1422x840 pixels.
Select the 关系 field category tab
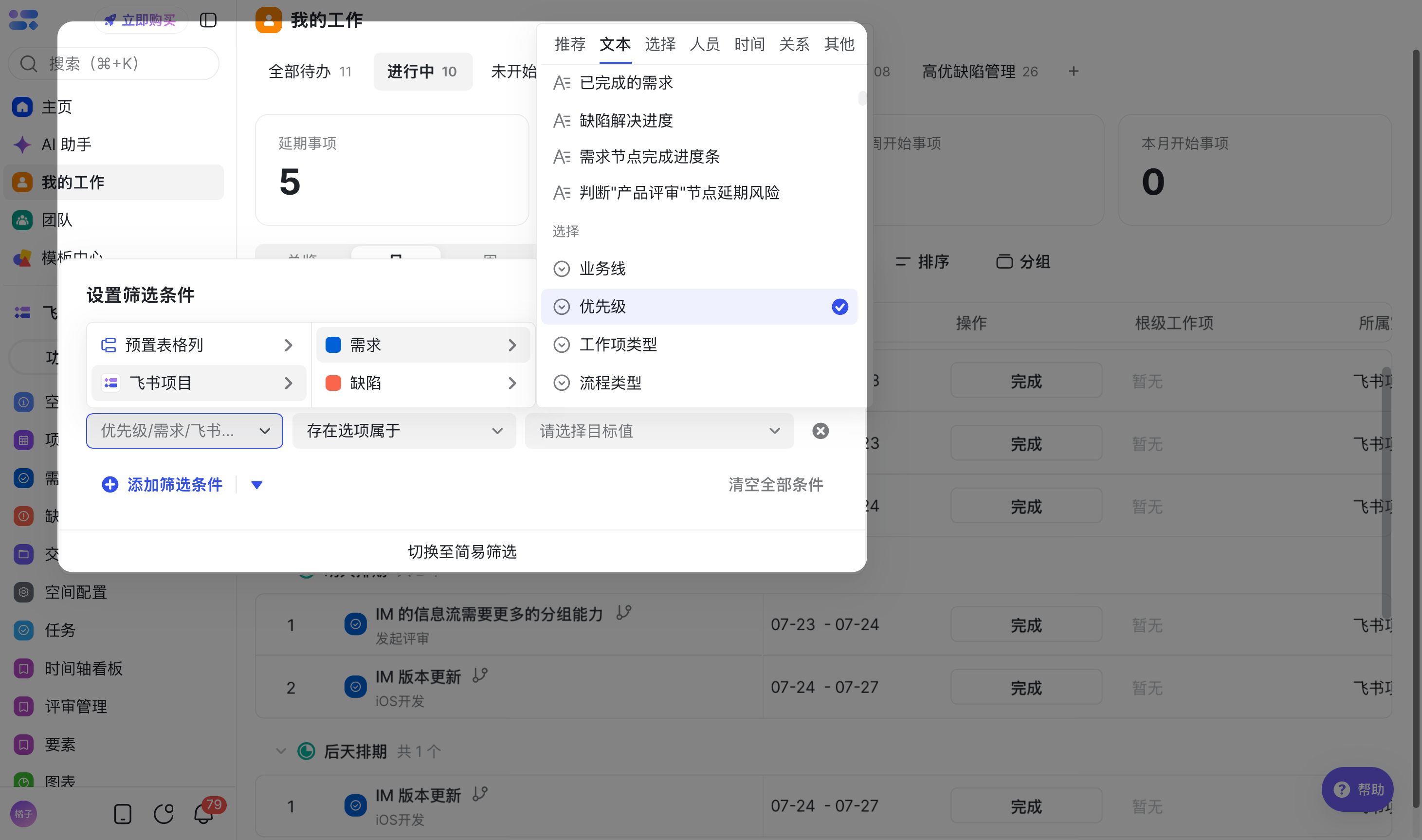click(795, 44)
